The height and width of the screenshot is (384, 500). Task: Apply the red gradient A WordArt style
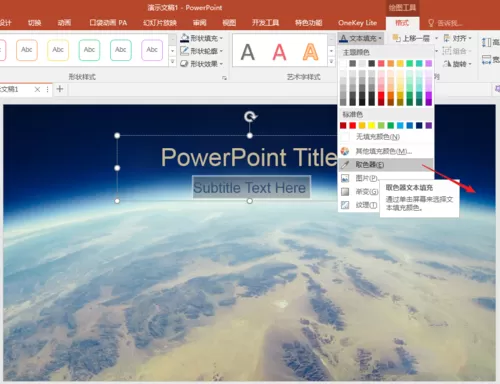(279, 52)
